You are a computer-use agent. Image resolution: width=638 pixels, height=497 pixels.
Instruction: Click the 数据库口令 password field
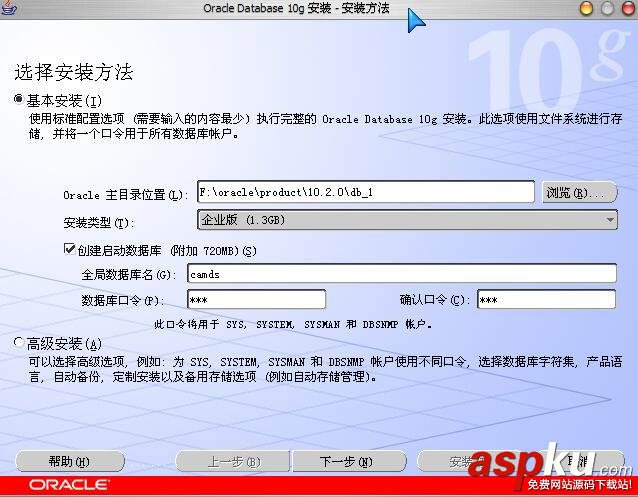(x=256, y=300)
